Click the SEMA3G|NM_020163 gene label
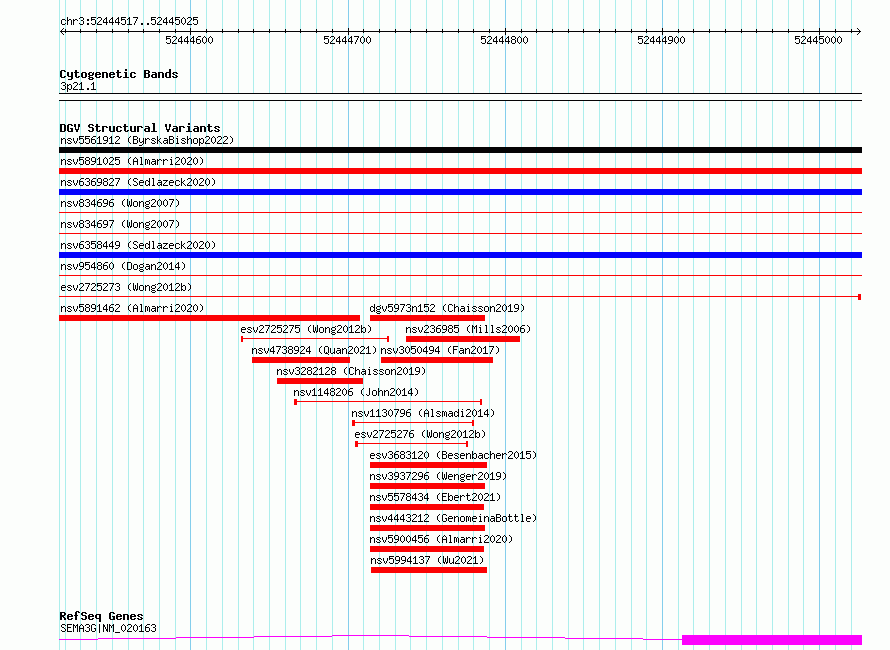 108,628
